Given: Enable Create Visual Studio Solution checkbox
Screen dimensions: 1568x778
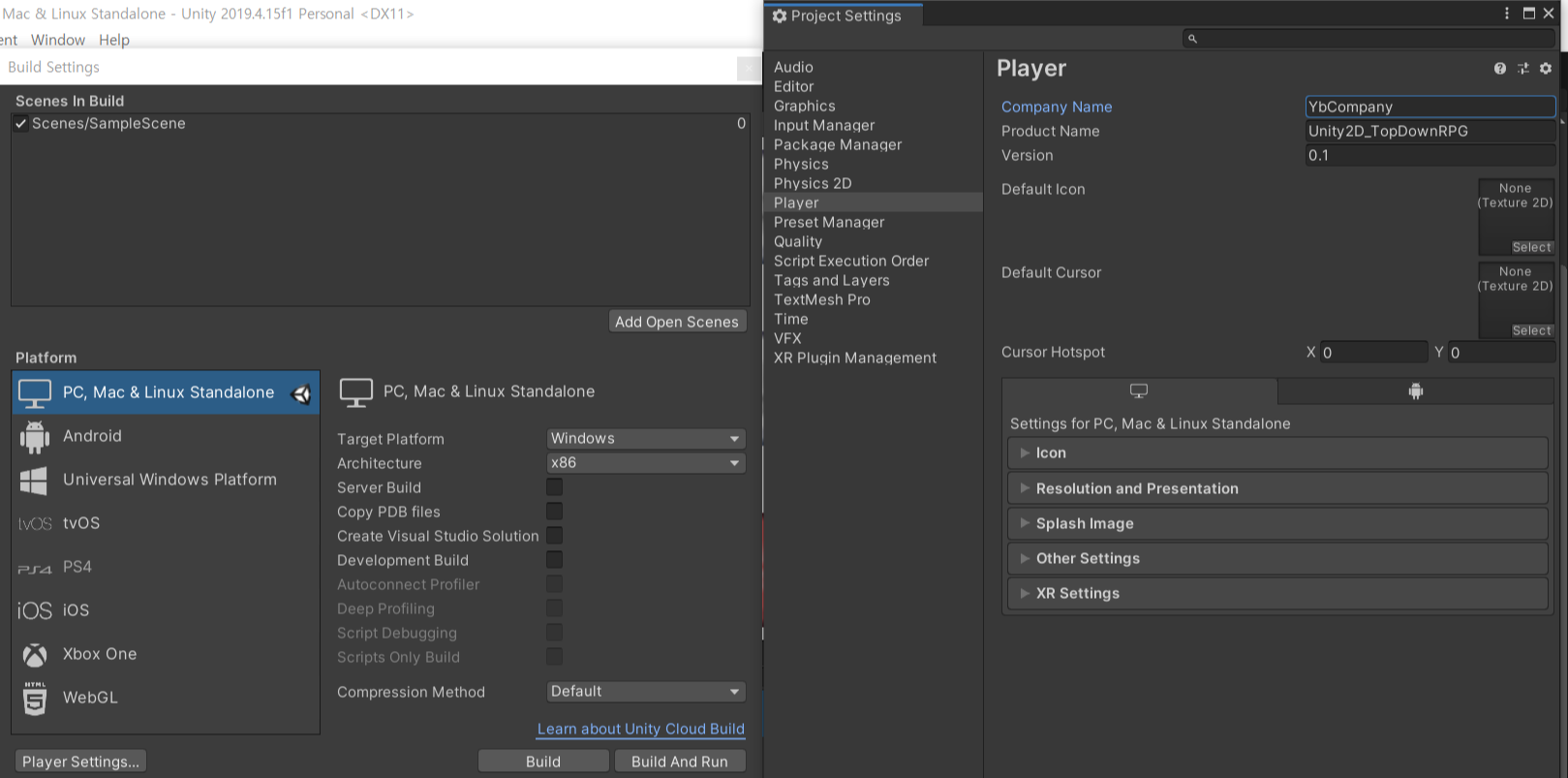Looking at the screenshot, I should (x=554, y=536).
